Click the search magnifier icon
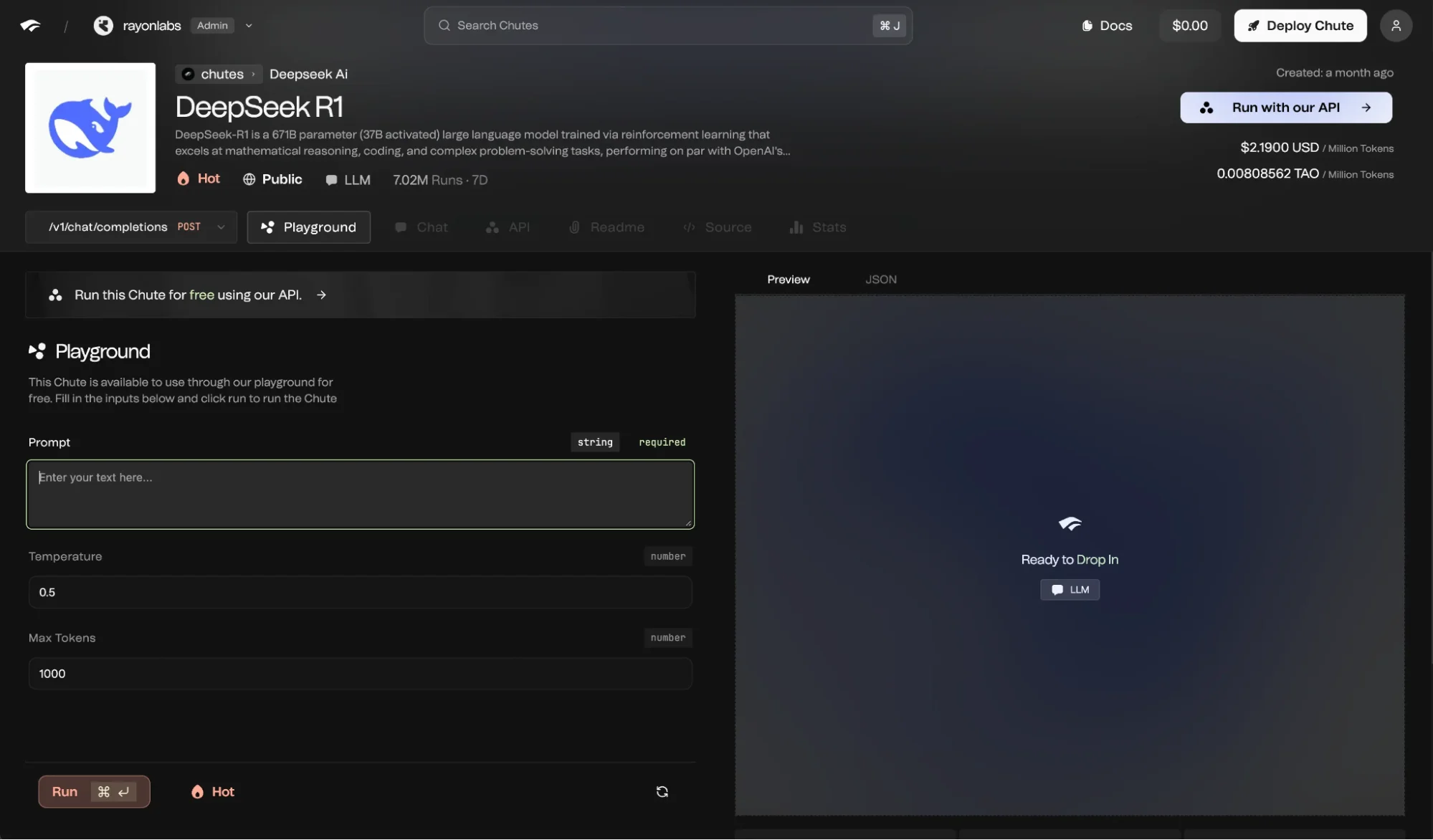1433x840 pixels. (444, 26)
